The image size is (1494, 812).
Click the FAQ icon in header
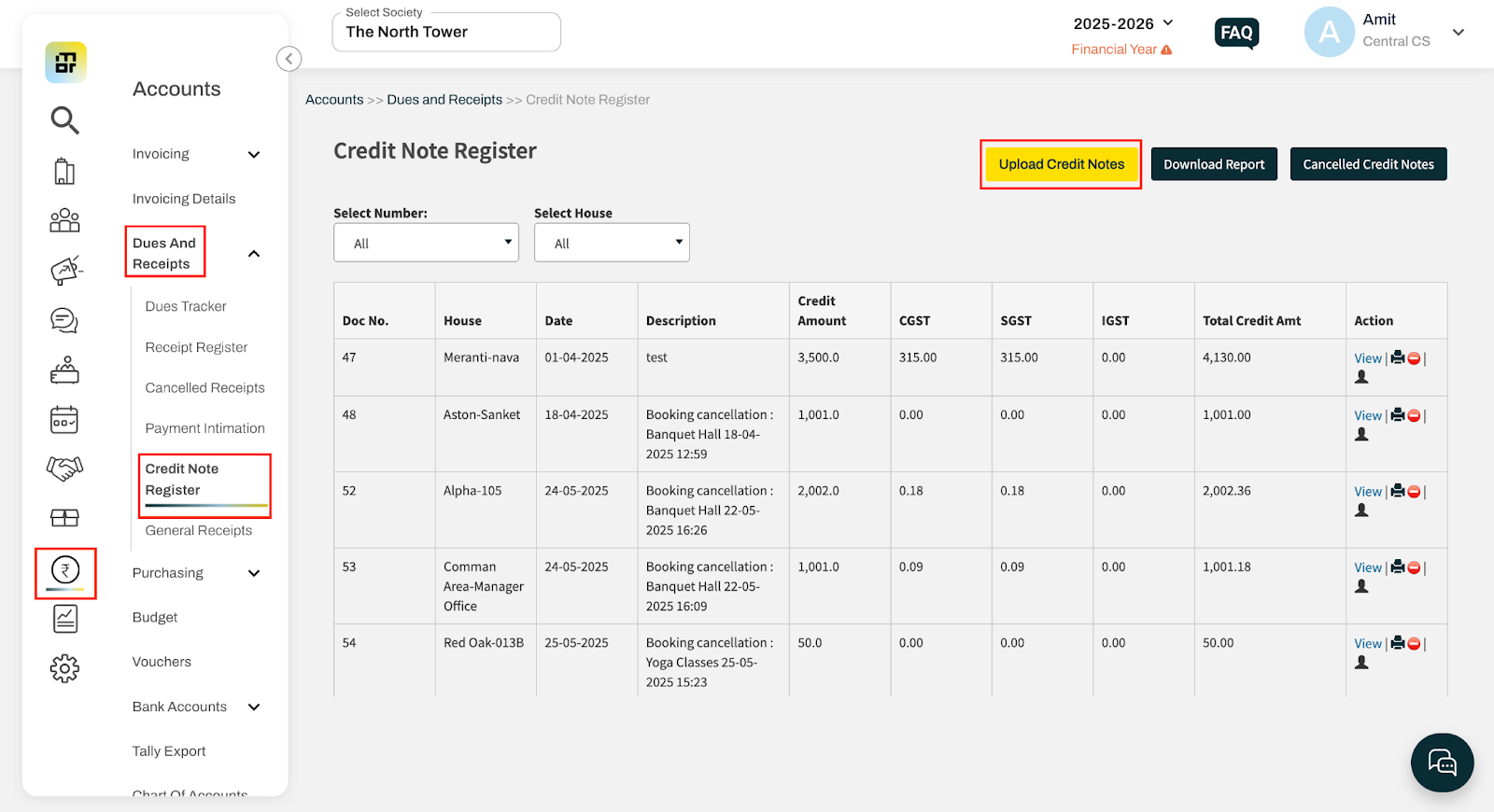tap(1236, 34)
